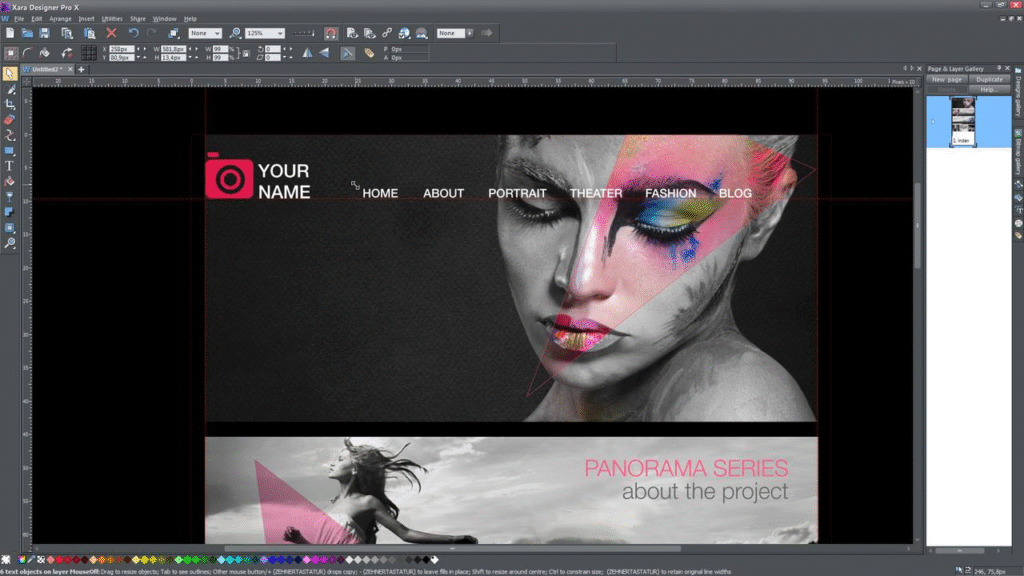Screen dimensions: 1024x576
Task: Select the Eraser tool
Action: point(10,119)
